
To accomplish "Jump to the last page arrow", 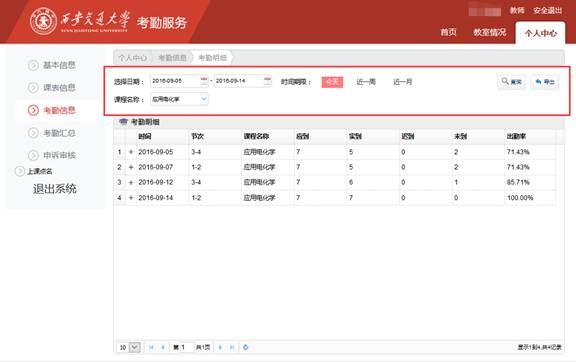I will [x=232, y=347].
